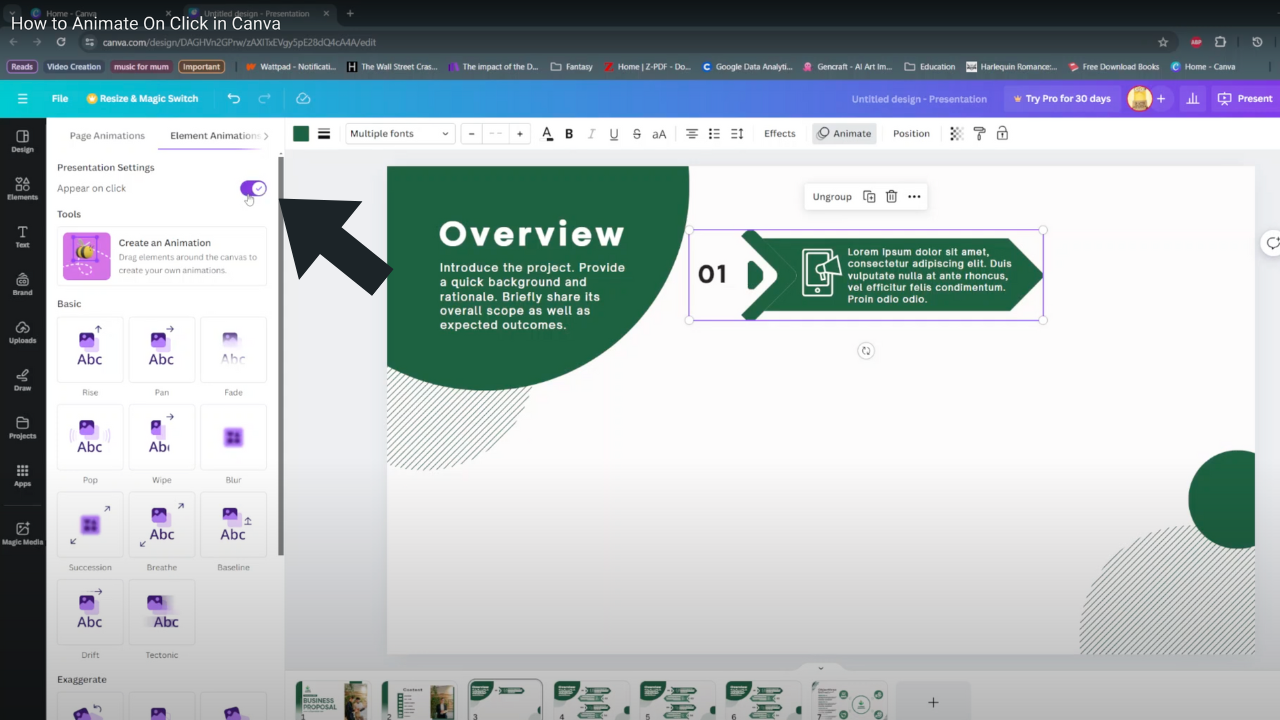Switch to the Element Animations tab
This screenshot has width=1280, height=720.
[x=215, y=136]
